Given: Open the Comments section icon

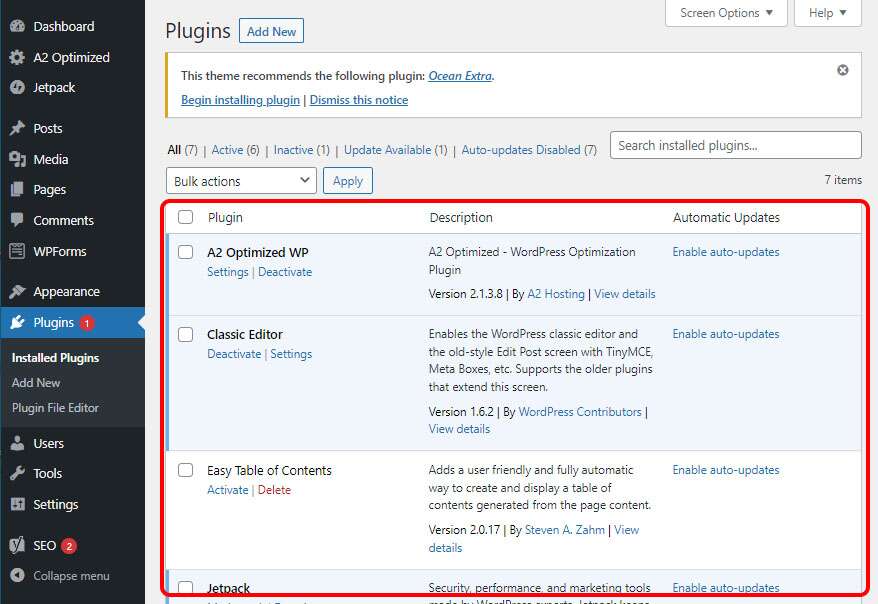Looking at the screenshot, I should tap(18, 220).
